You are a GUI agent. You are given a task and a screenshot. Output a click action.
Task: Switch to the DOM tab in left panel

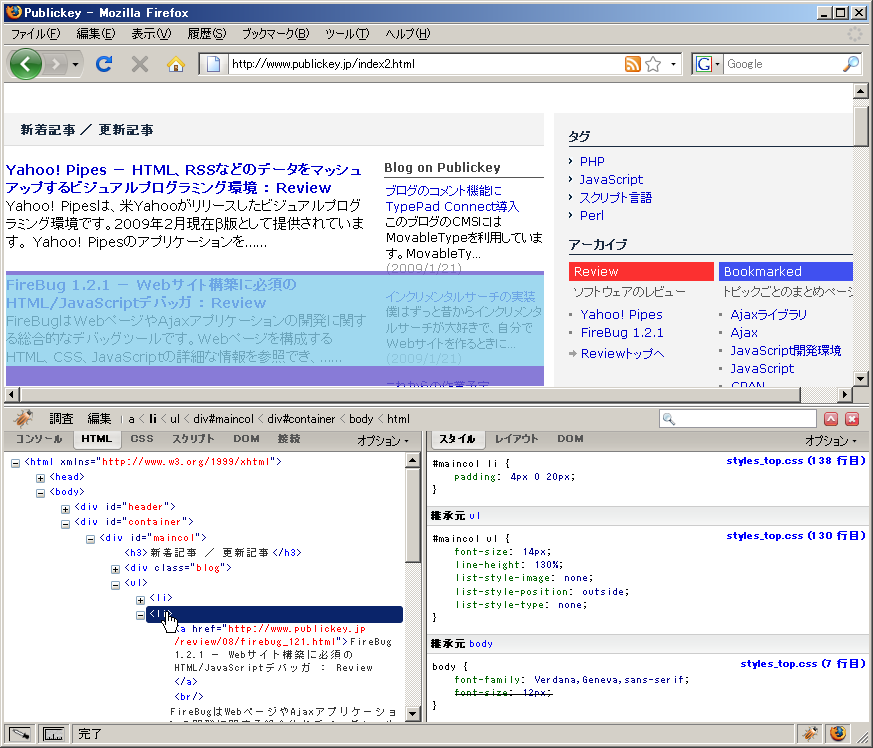coord(246,439)
